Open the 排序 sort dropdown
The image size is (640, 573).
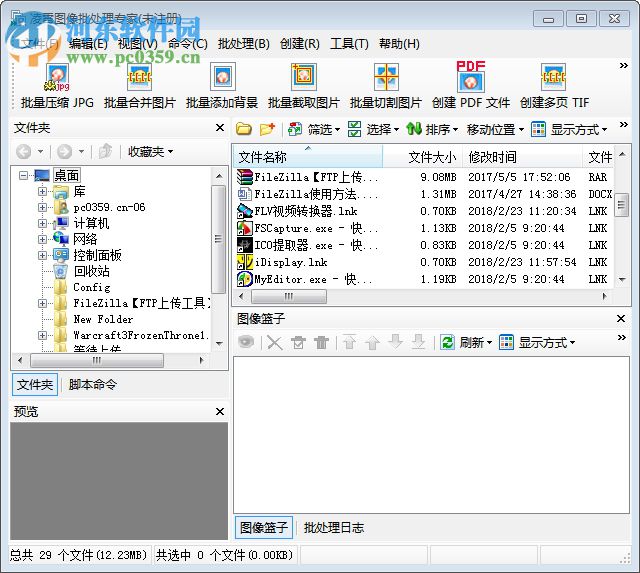tap(432, 129)
